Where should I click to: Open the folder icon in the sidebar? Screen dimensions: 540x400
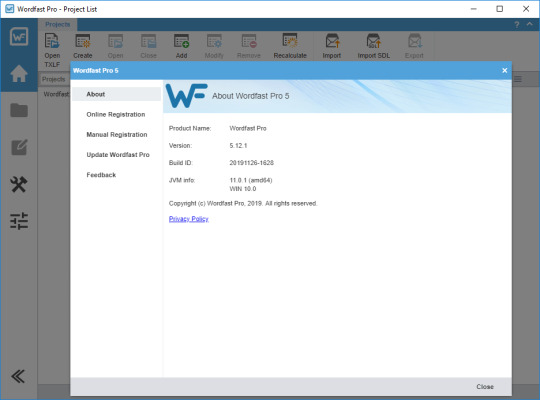[19, 110]
